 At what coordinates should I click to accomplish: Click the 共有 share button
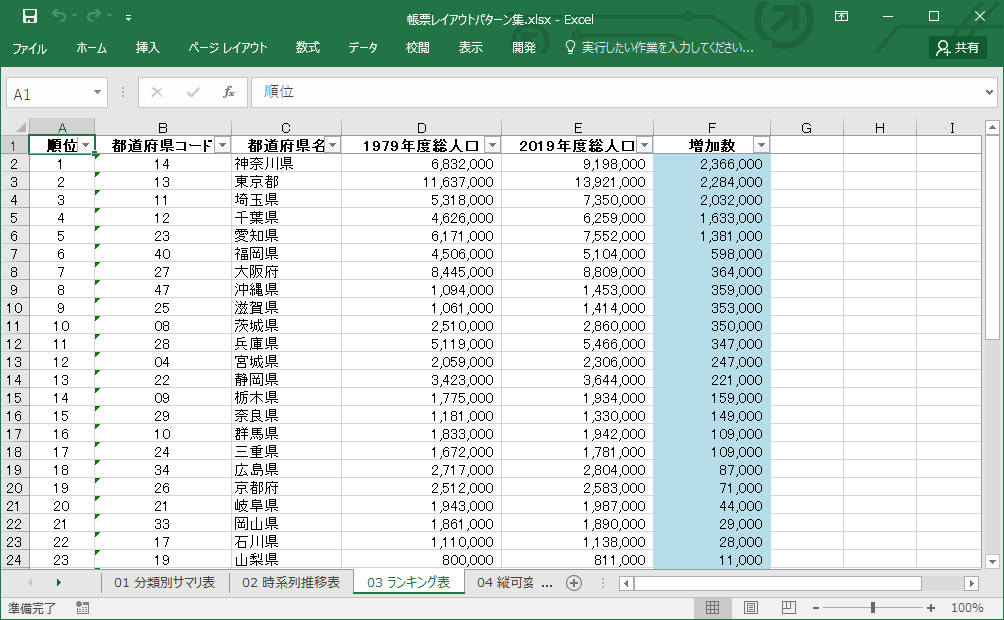958,48
